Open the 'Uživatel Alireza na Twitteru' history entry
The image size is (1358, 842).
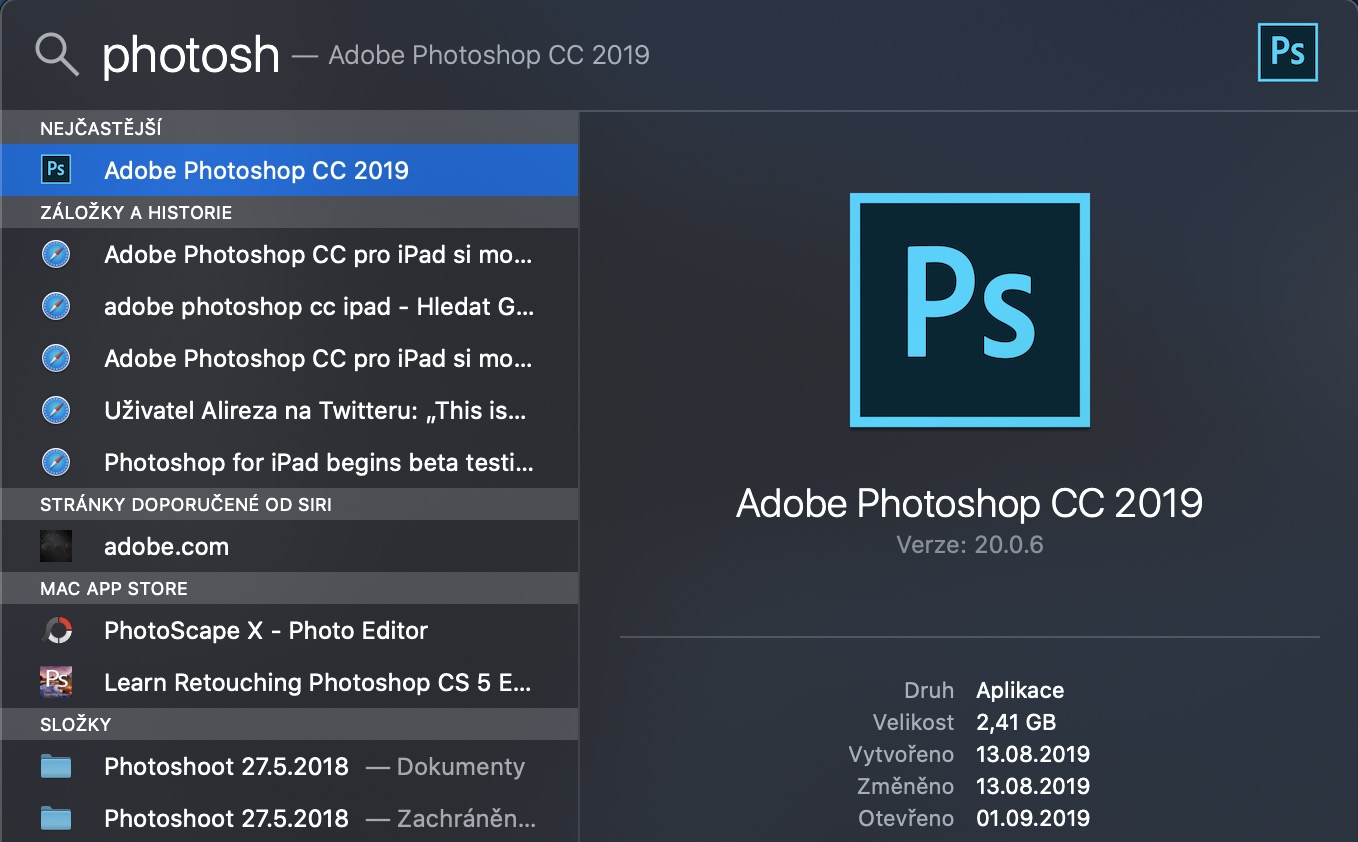pyautogui.click(x=315, y=410)
